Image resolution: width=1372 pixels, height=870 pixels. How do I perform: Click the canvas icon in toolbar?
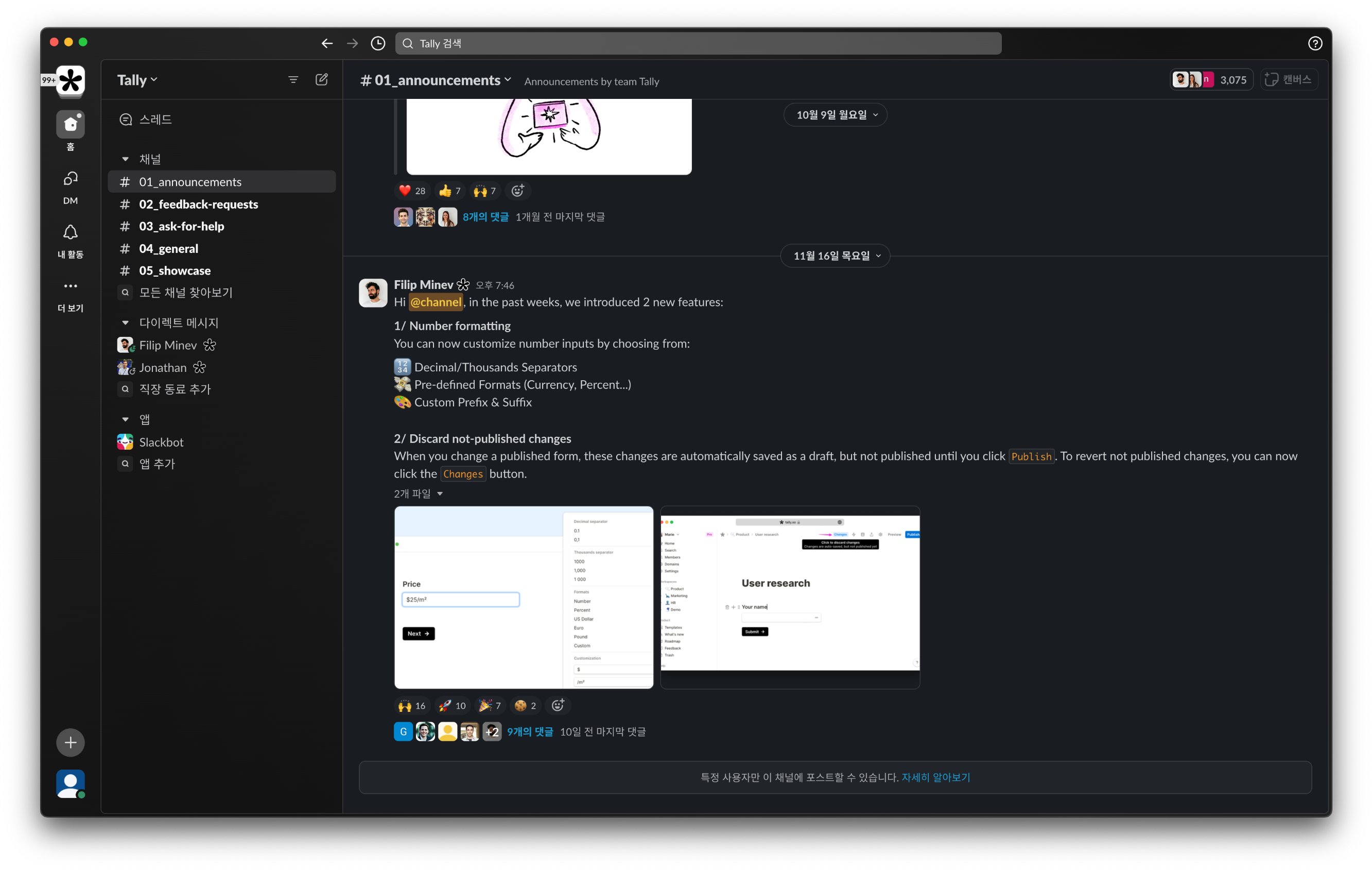point(1290,79)
